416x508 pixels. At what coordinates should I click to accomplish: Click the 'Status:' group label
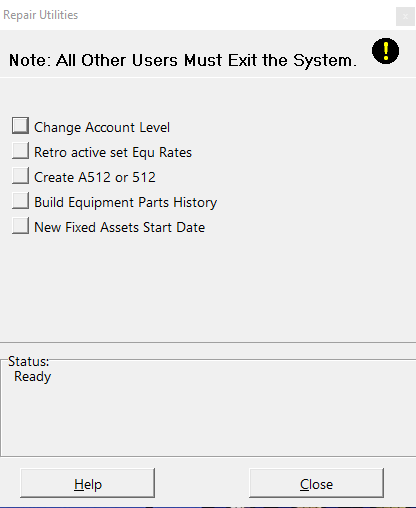coord(29,361)
